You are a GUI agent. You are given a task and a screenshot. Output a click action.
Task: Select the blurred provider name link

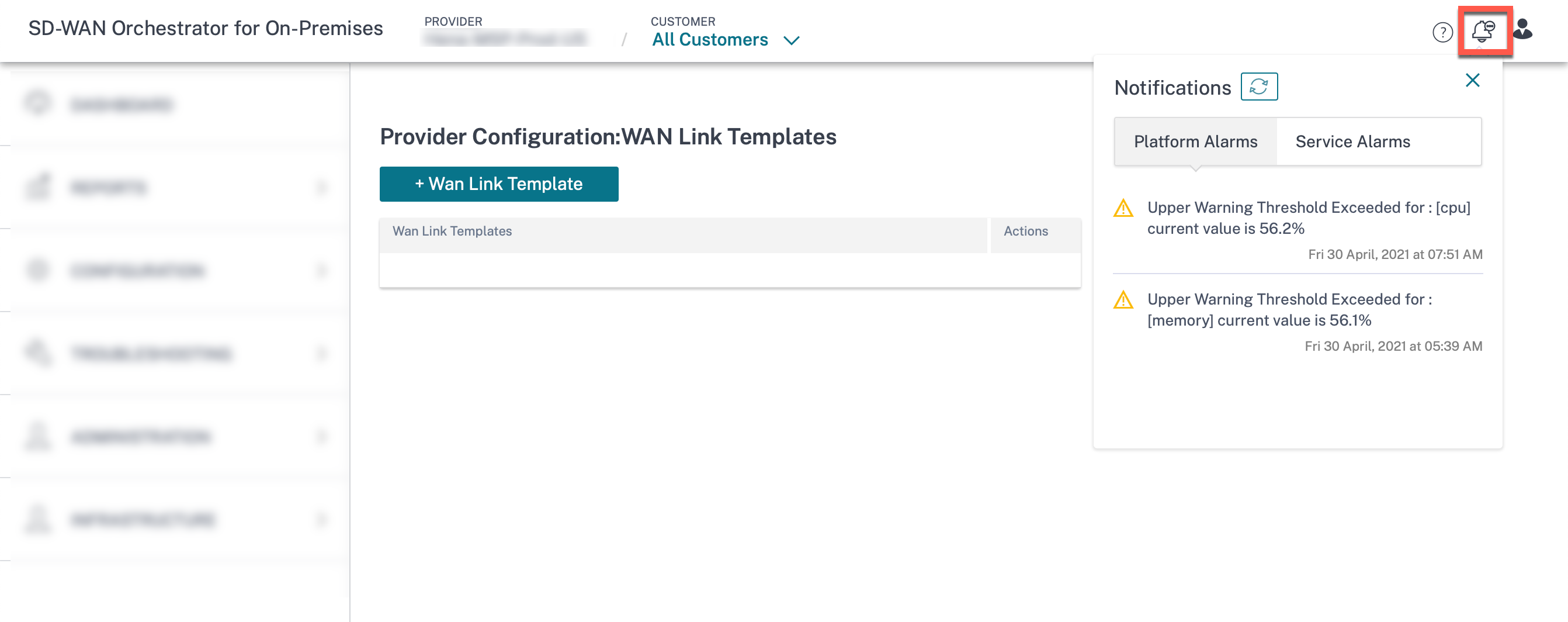(505, 40)
